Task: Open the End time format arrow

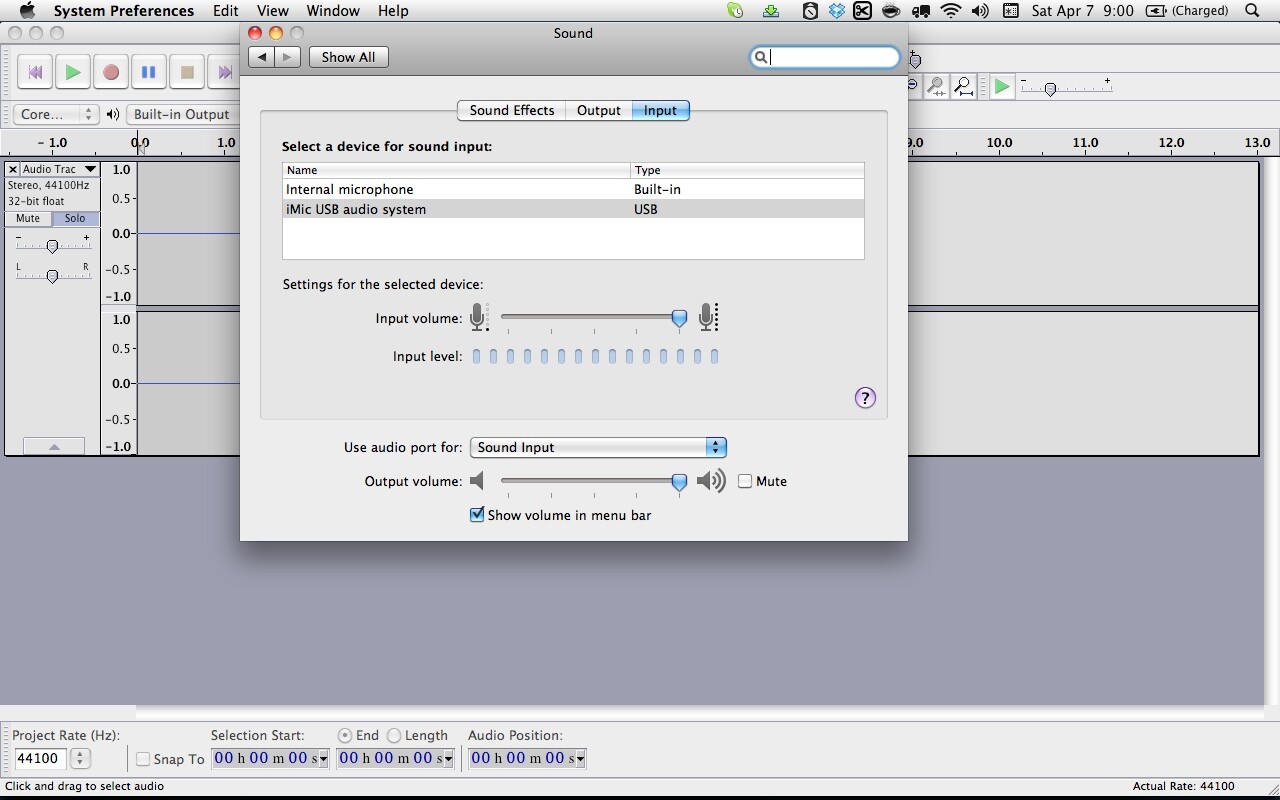Action: pyautogui.click(x=448, y=759)
